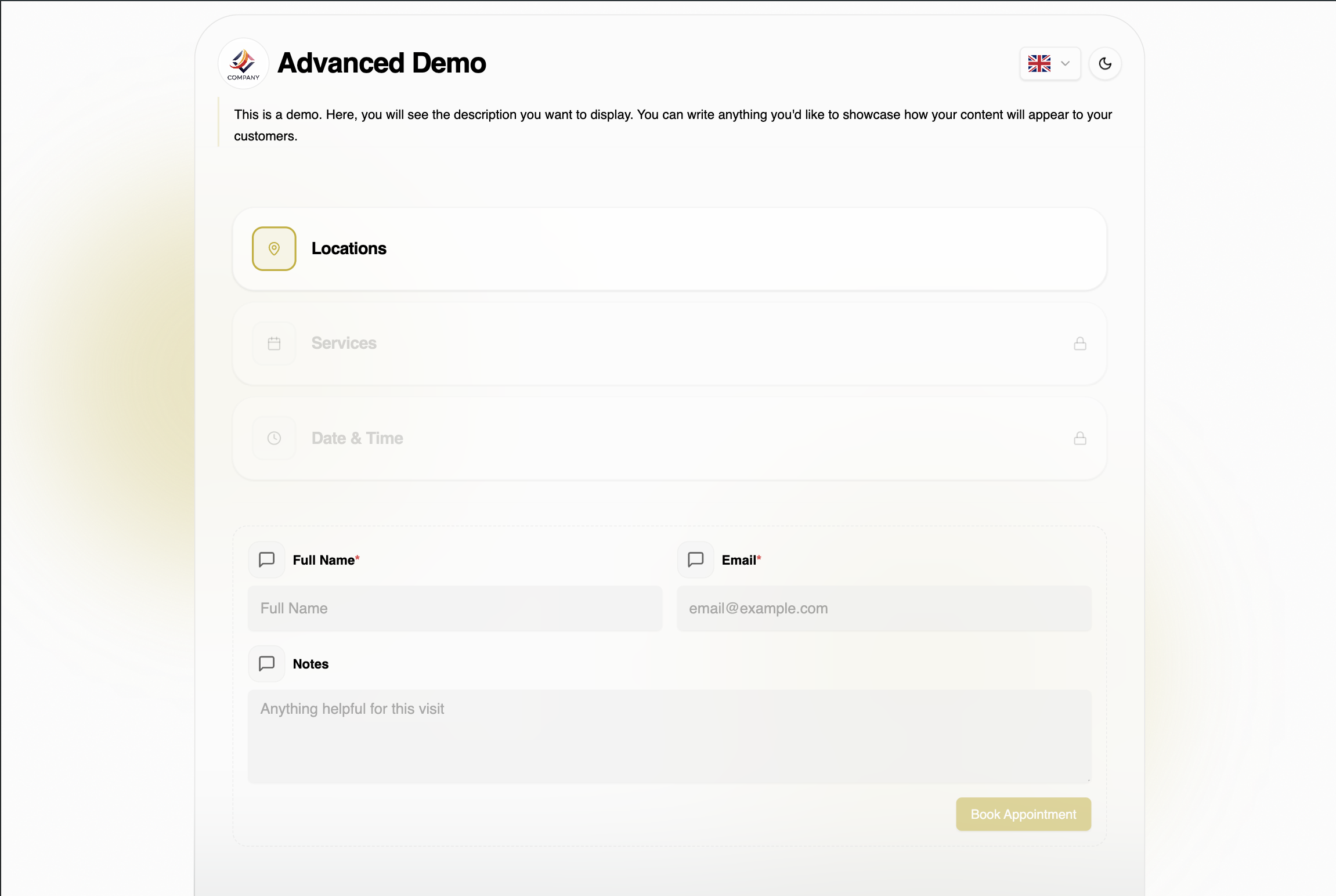Viewport: 1336px width, 896px height.
Task: Click the Email speech bubble icon
Action: tap(695, 559)
